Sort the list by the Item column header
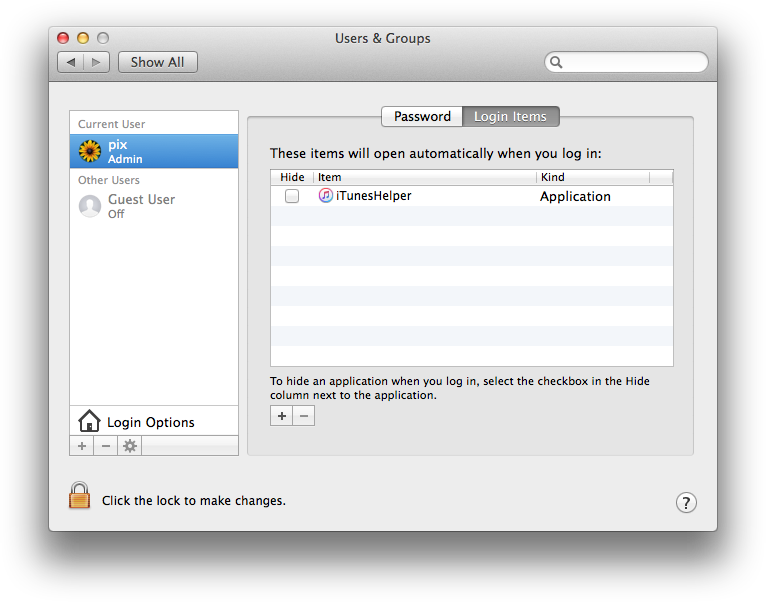The width and height of the screenshot is (766, 602). [x=424, y=177]
